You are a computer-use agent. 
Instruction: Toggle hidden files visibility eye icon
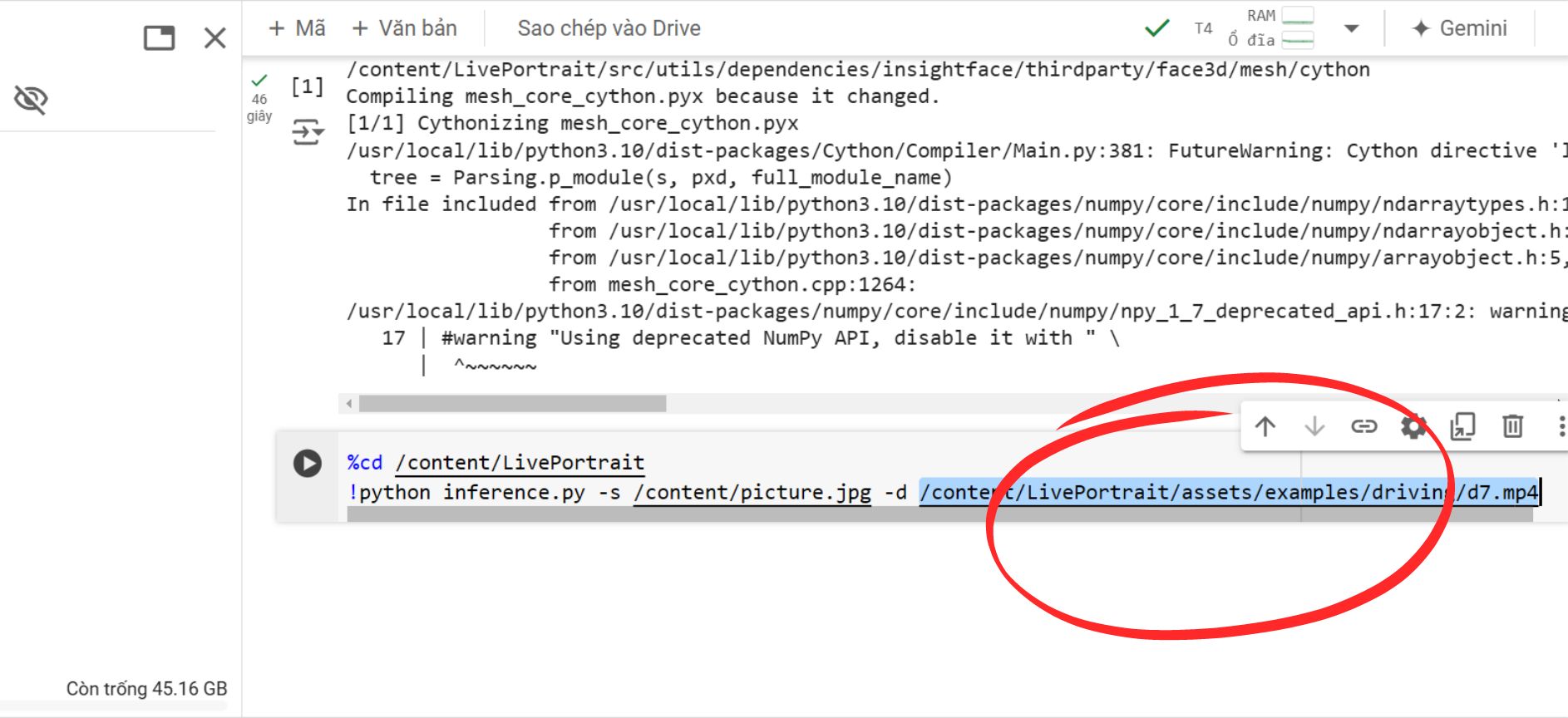(32, 99)
